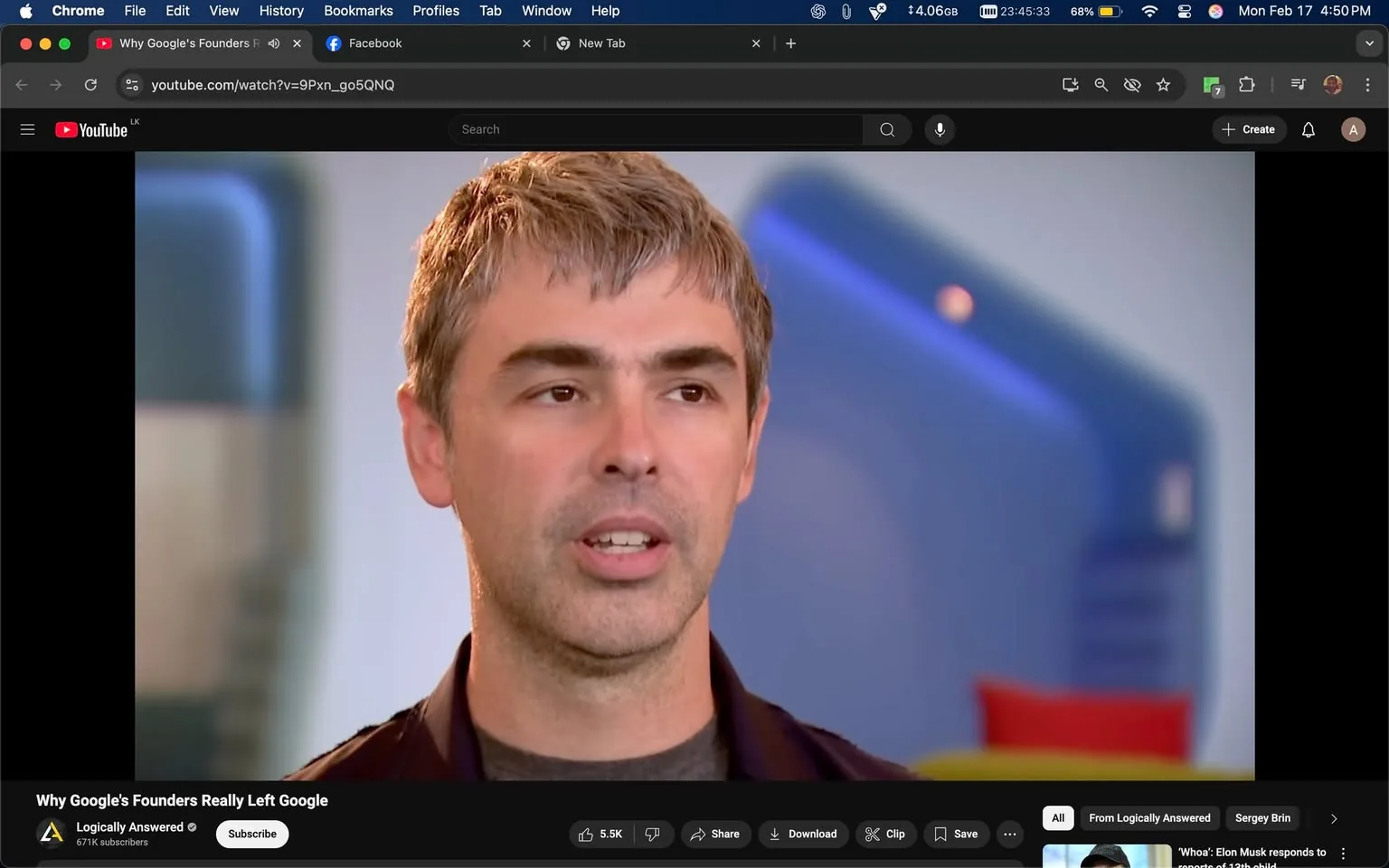Expand the tab search dropdown arrow
Screen dimensions: 1389x868
(1369, 43)
